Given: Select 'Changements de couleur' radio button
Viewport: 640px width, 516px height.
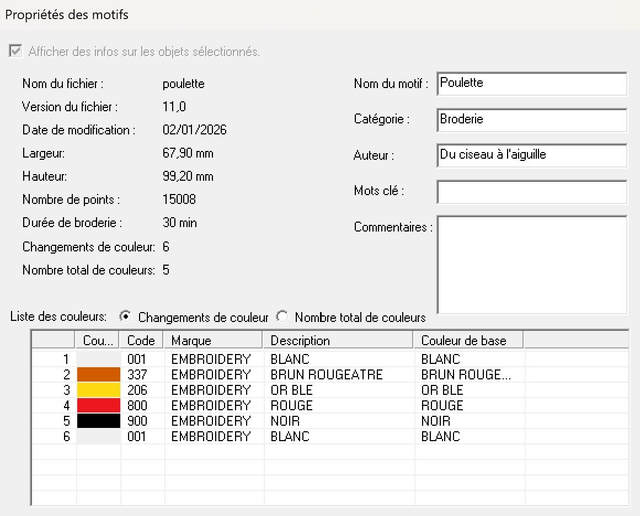Looking at the screenshot, I should pos(125,317).
